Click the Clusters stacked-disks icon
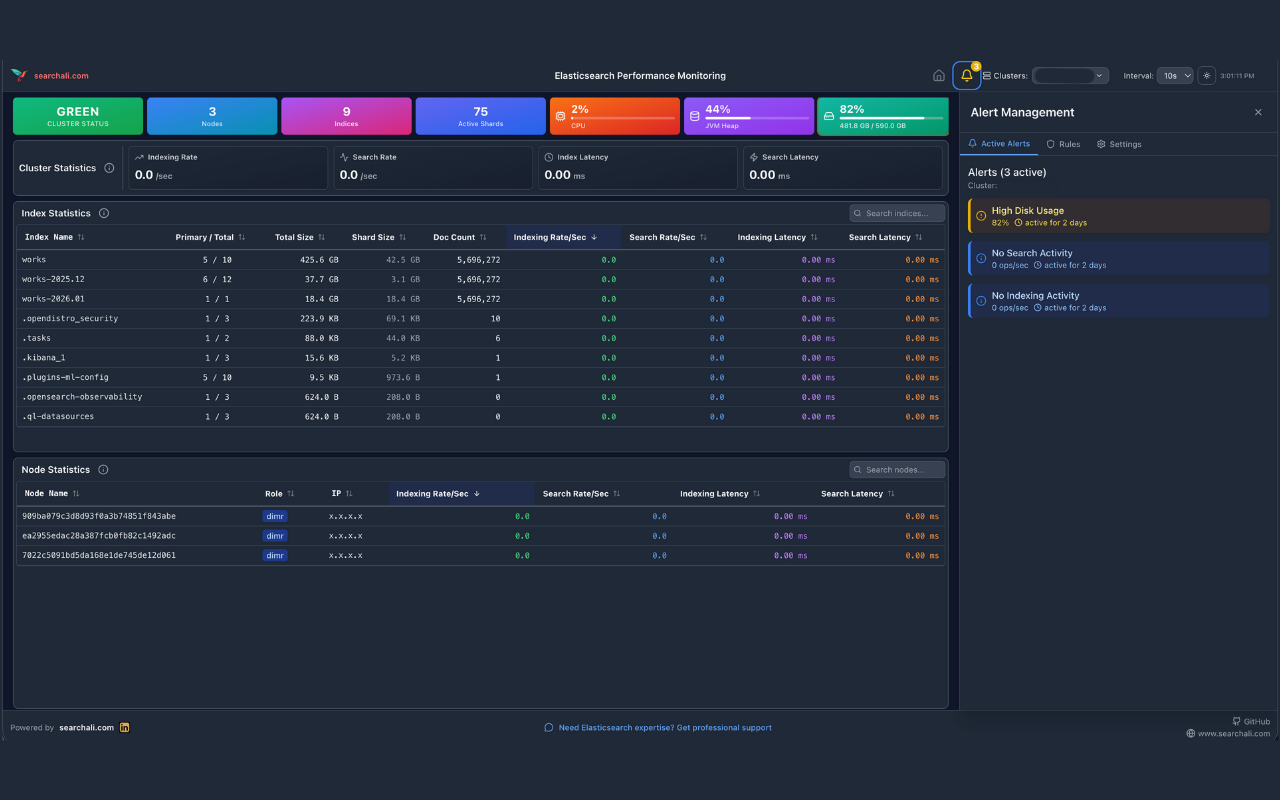Image resolution: width=1280 pixels, height=800 pixels. point(988,75)
